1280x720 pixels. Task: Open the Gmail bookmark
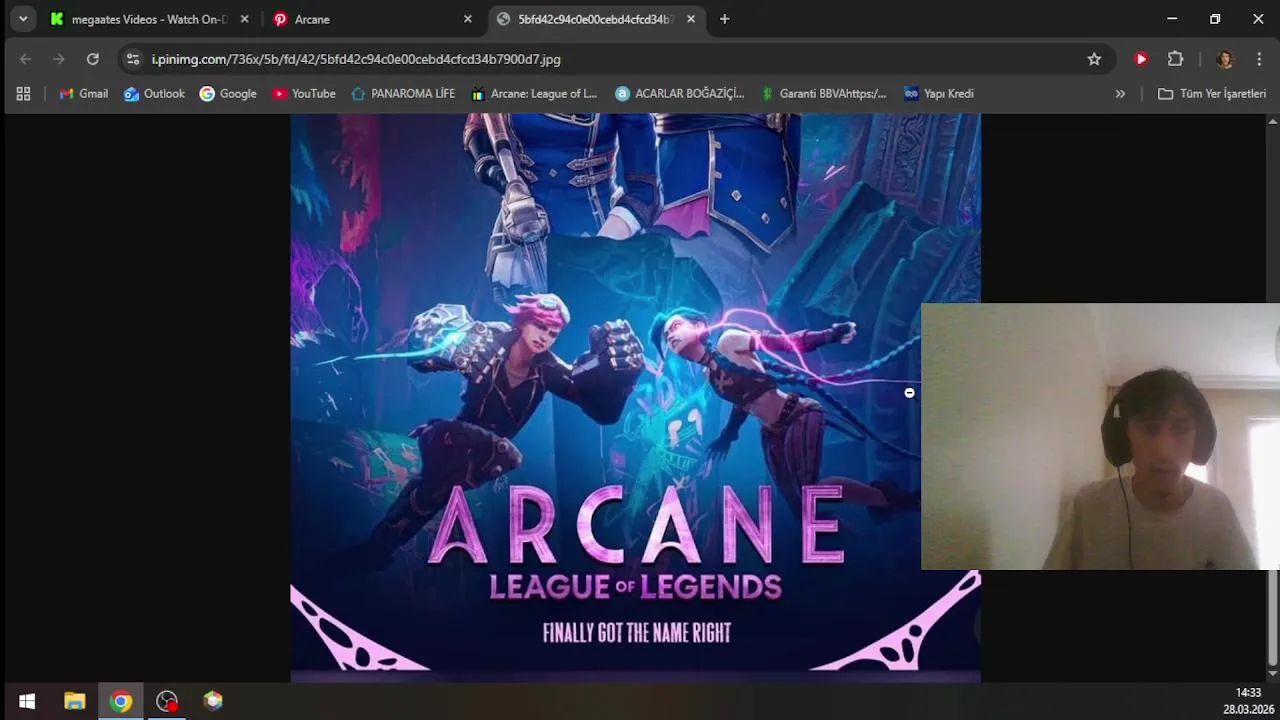(83, 93)
